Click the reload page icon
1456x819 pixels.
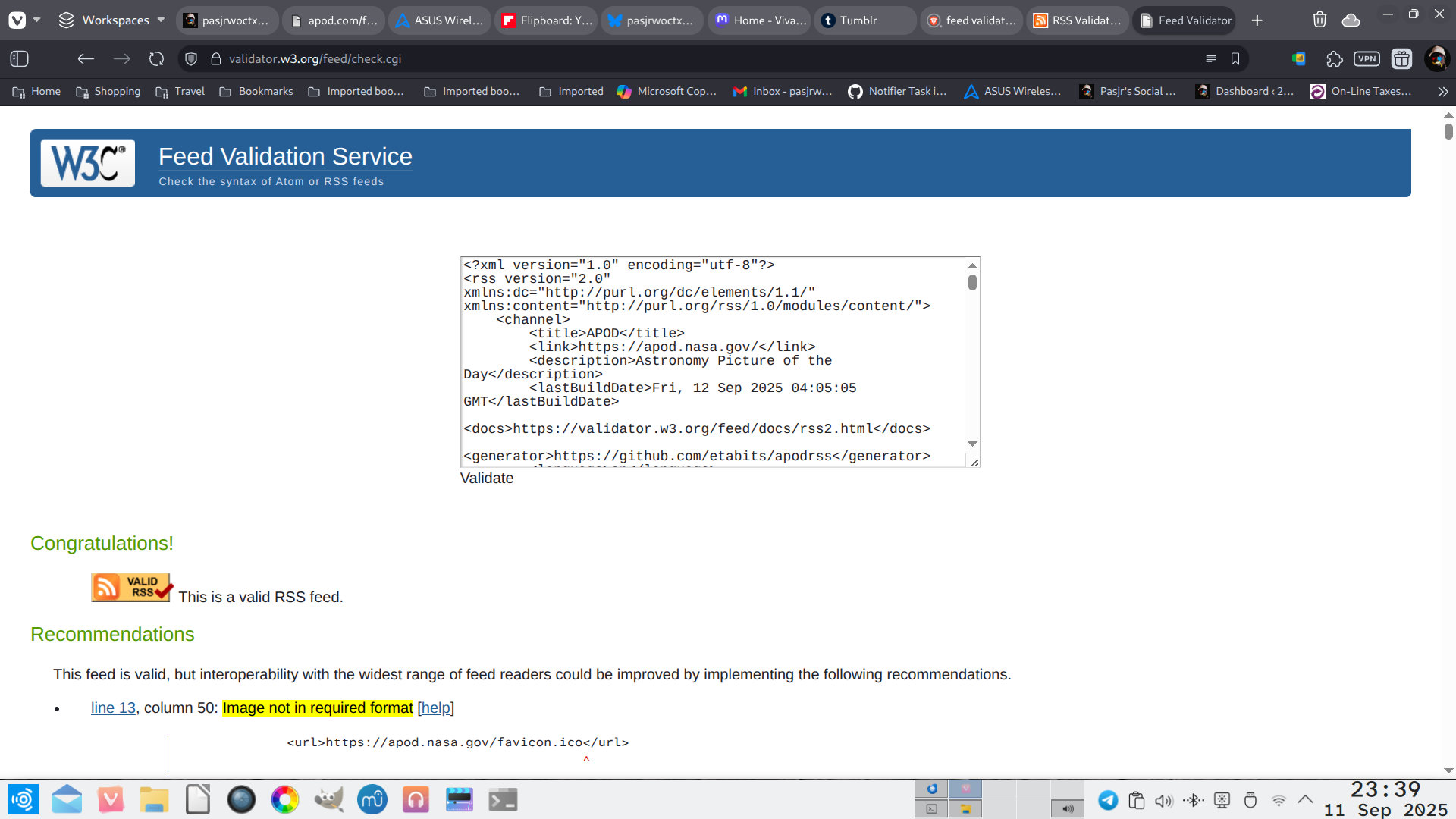[156, 59]
